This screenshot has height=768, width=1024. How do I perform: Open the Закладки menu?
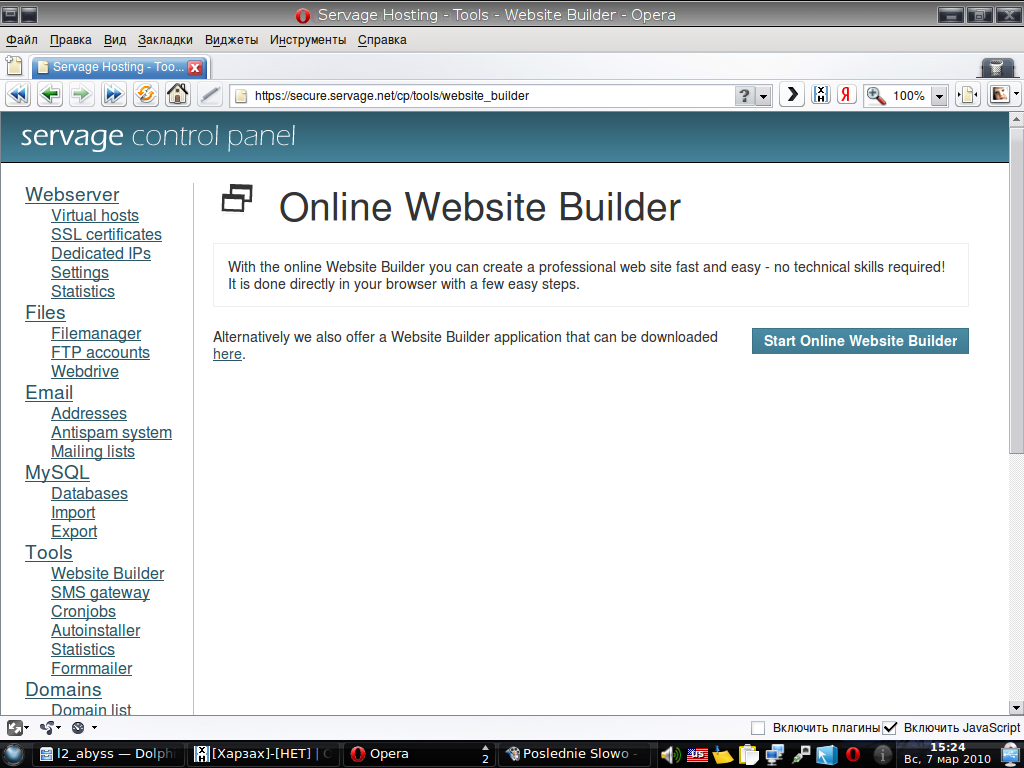point(165,40)
